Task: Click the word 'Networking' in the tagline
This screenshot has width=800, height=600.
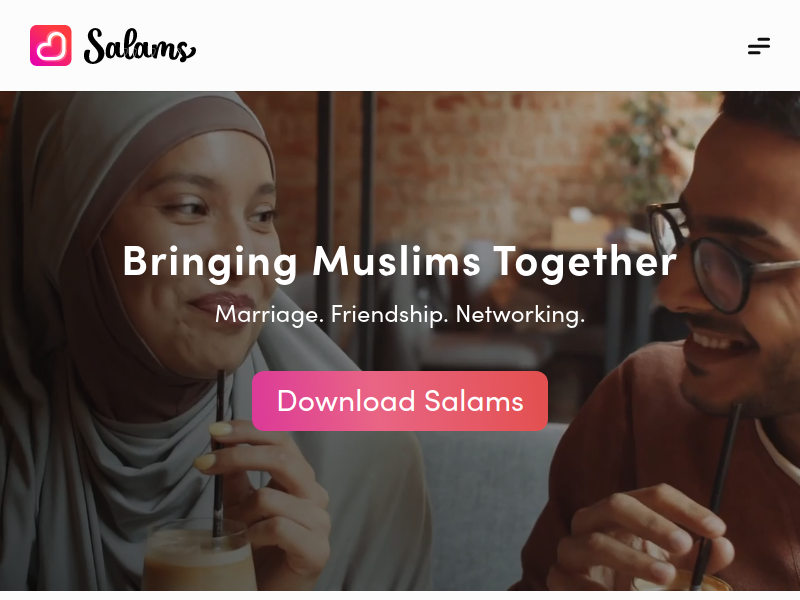Action: pos(518,315)
